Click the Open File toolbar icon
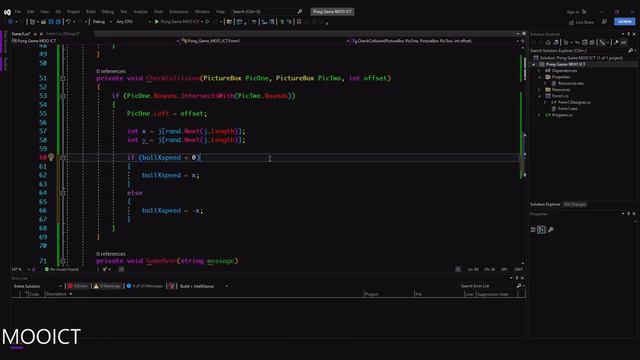Screen dimensions: 640x360 coord(43,22)
